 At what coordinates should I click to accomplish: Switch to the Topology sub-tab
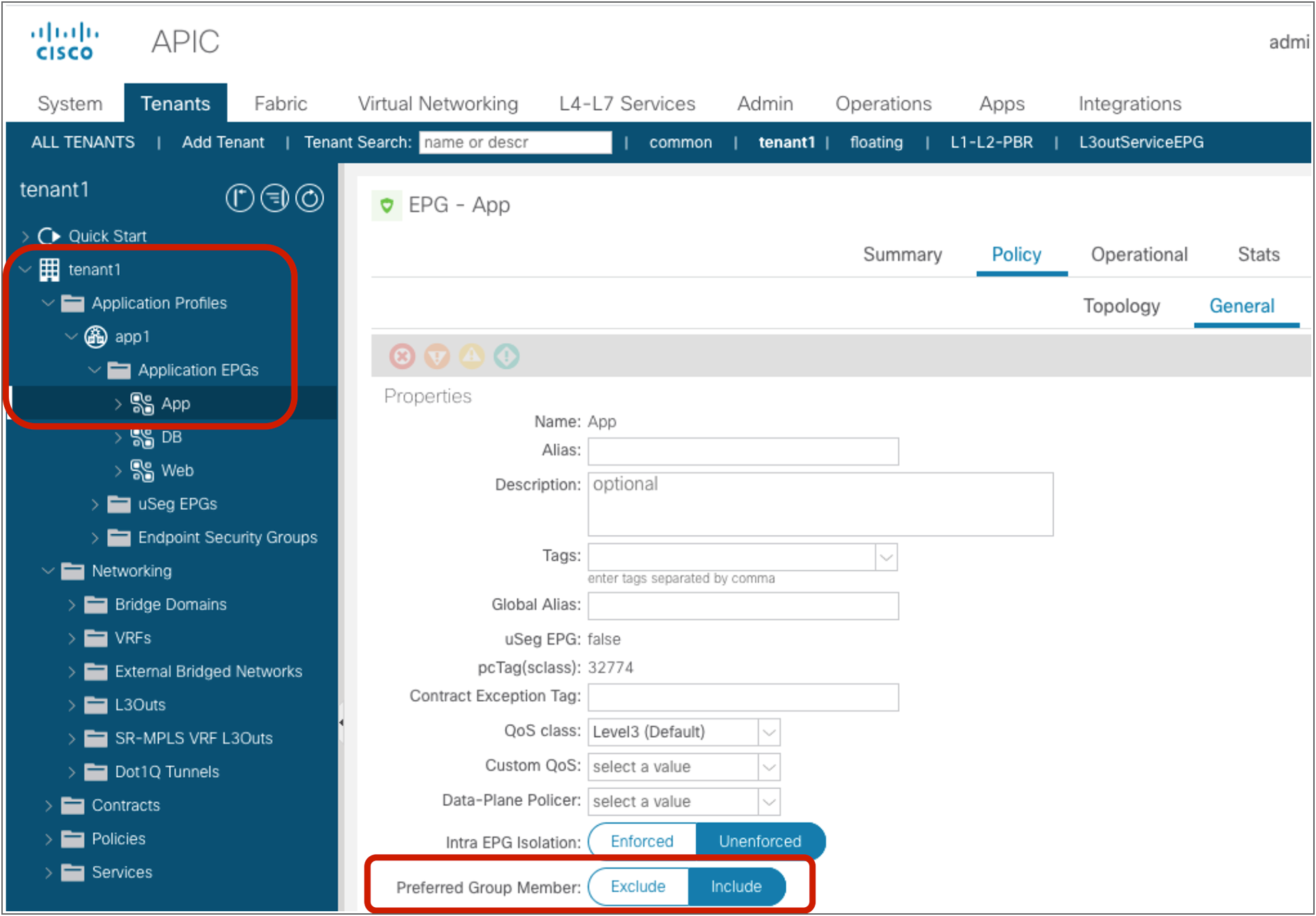pos(1121,306)
